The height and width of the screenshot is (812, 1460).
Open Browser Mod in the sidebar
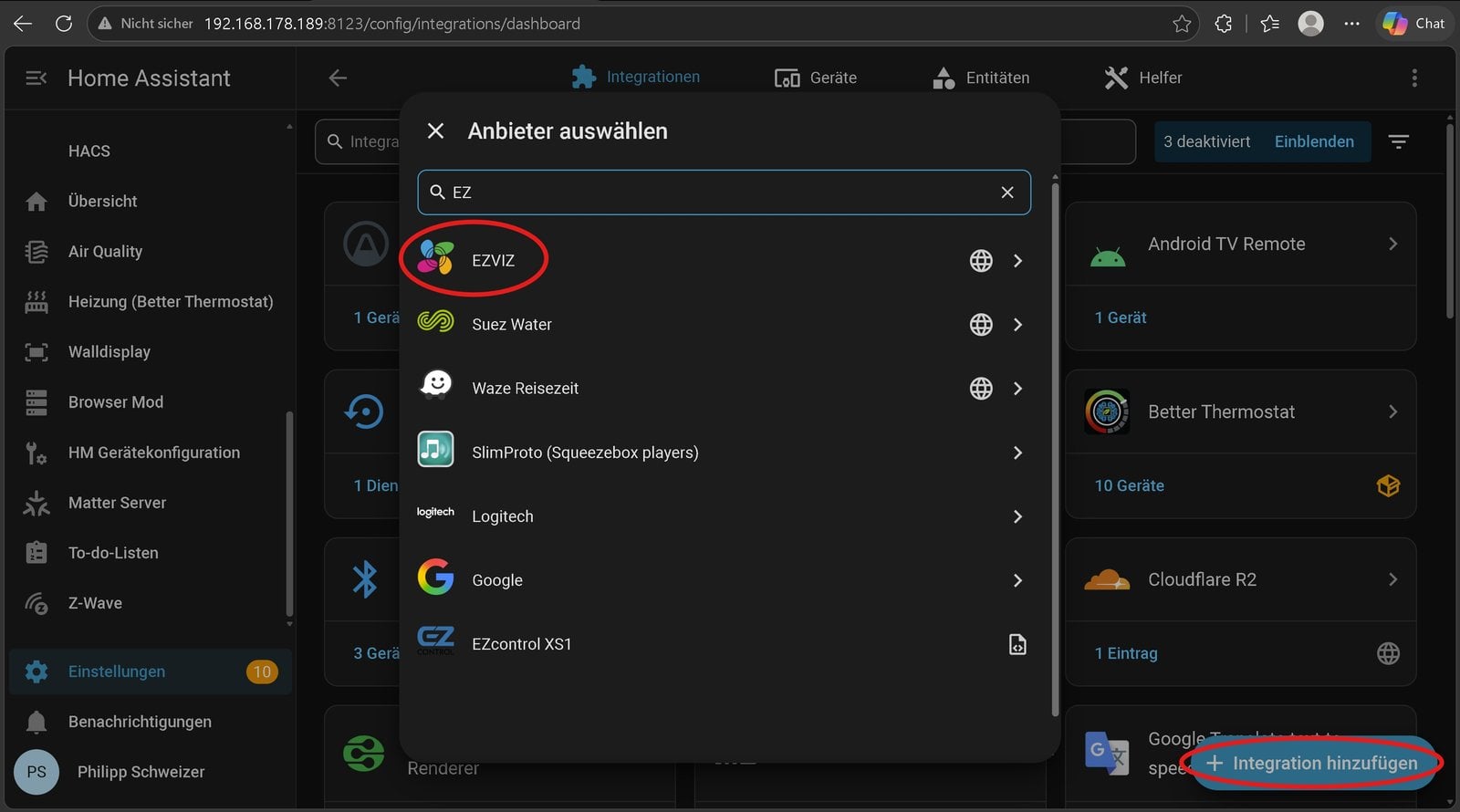pos(151,402)
